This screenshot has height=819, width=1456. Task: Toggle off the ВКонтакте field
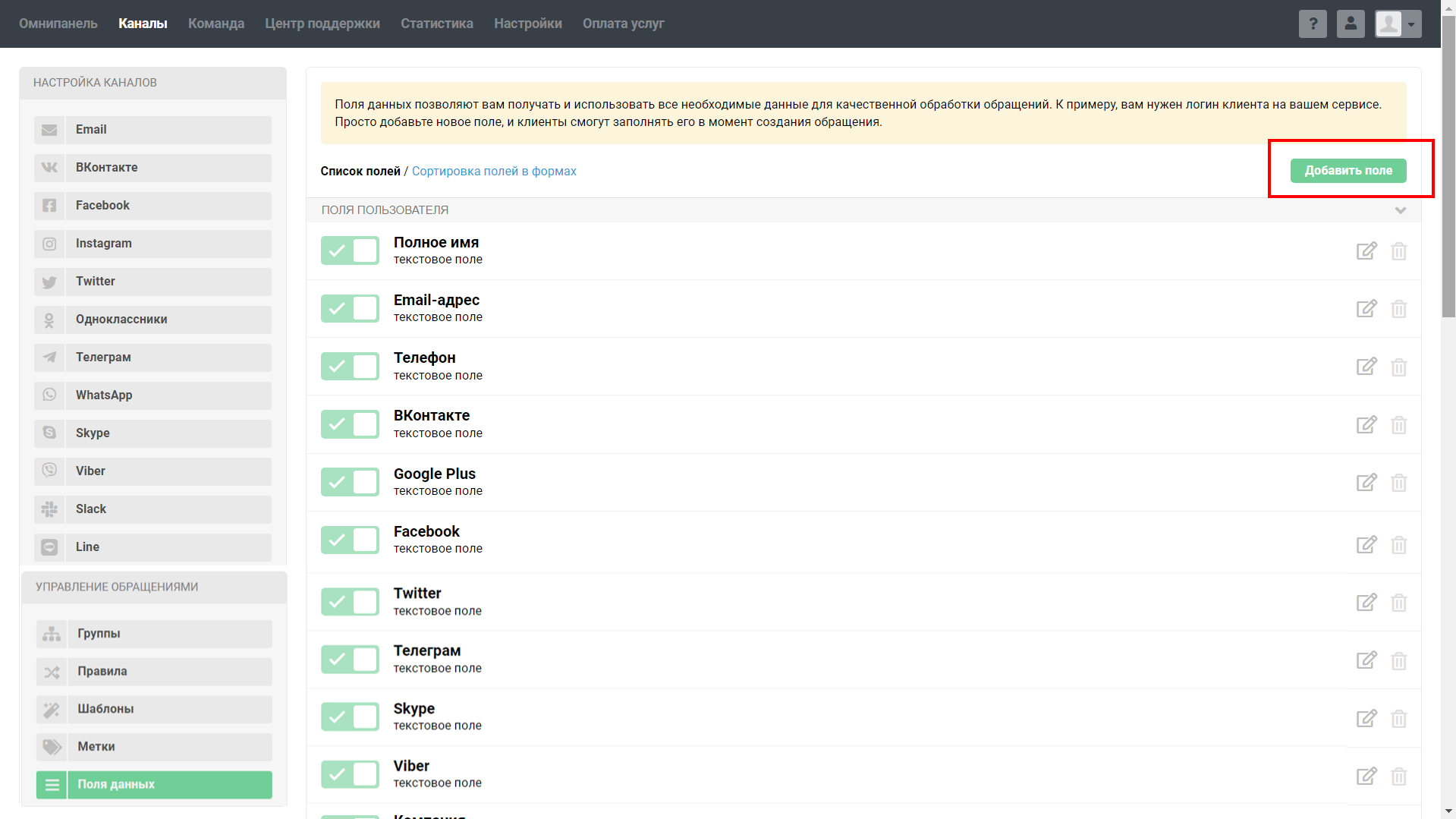point(350,424)
